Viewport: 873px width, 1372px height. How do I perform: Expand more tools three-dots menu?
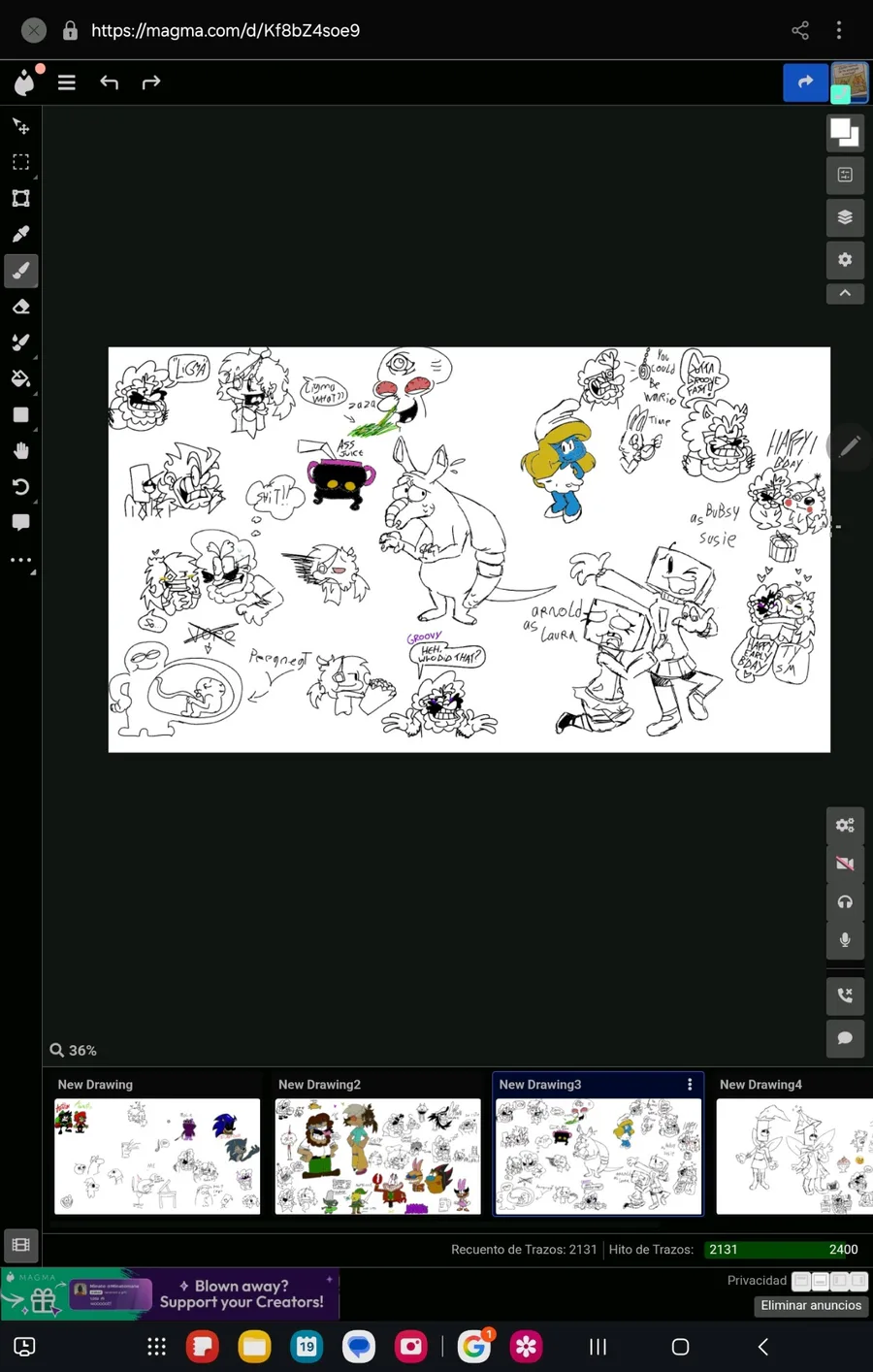20,560
